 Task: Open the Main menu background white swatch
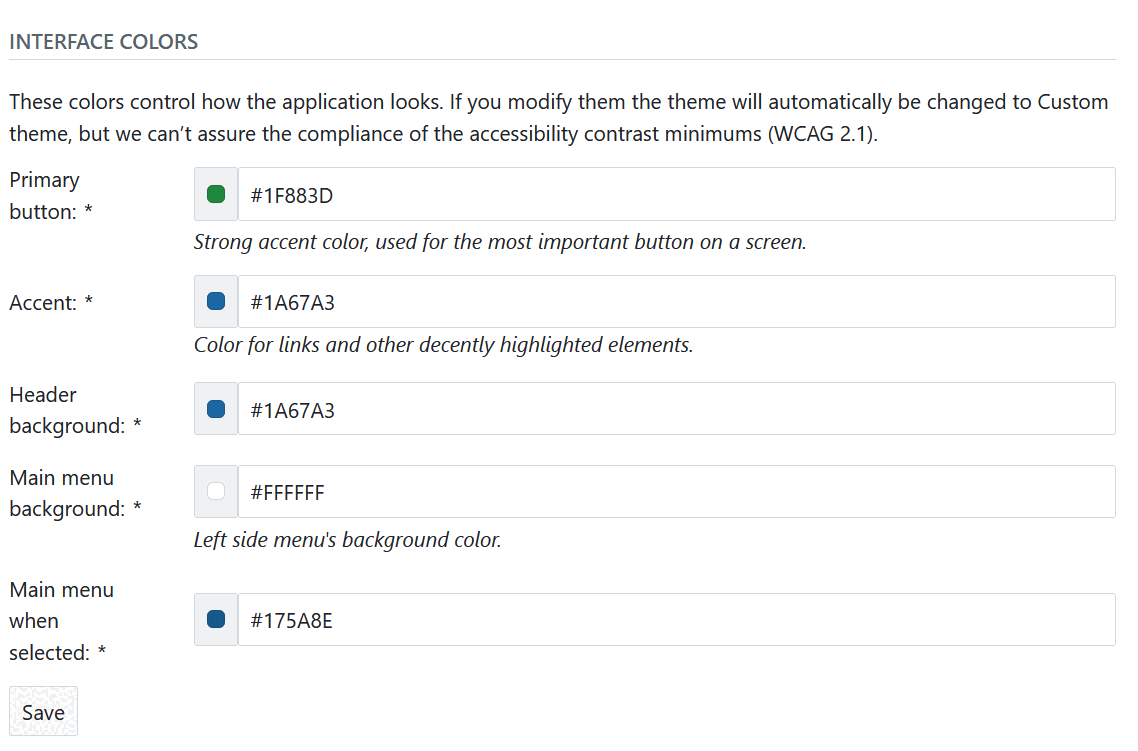coord(215,491)
